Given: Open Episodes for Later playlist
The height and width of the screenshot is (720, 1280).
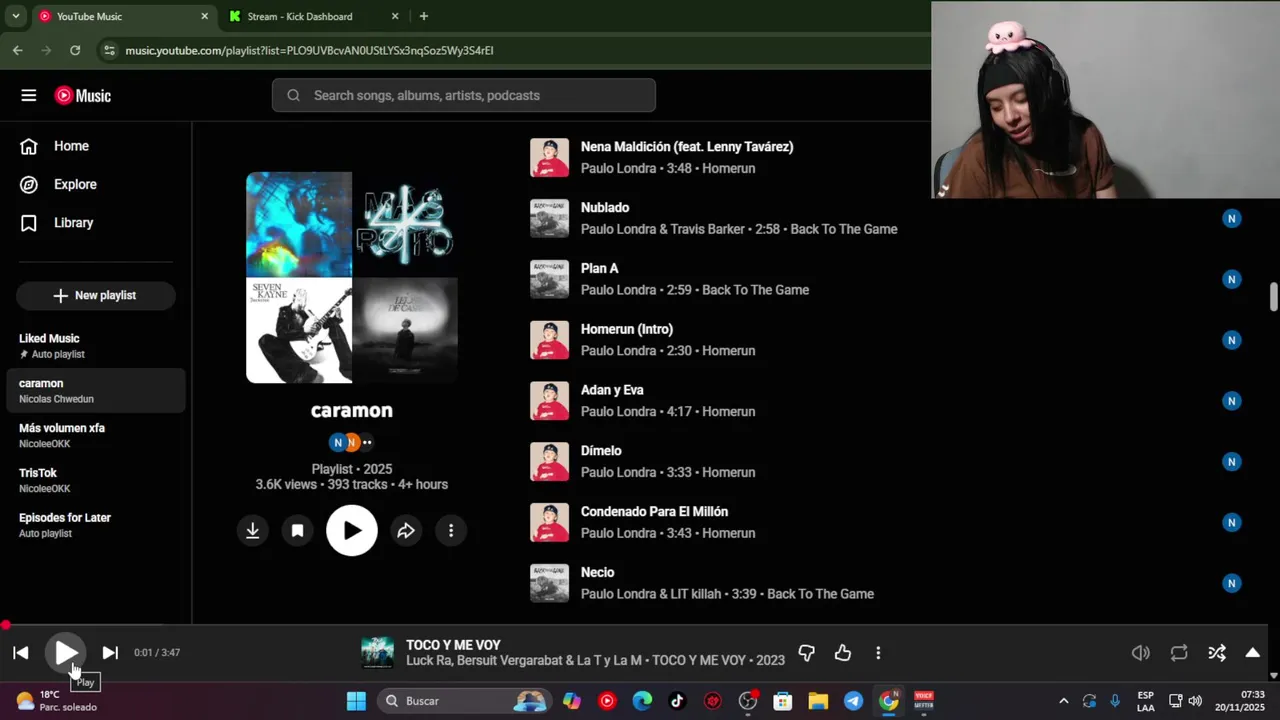Looking at the screenshot, I should tap(95, 525).
